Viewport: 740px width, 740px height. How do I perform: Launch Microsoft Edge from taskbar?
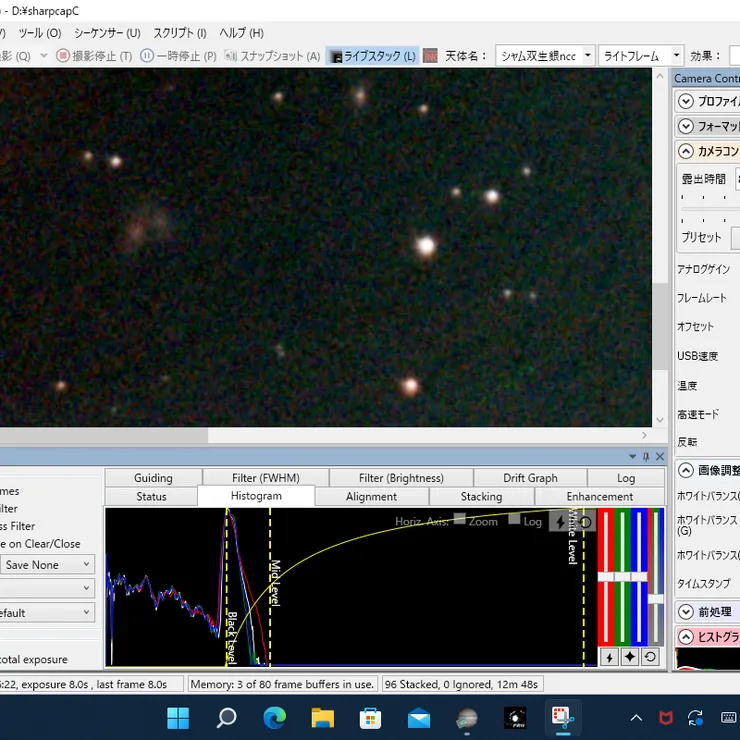click(275, 718)
